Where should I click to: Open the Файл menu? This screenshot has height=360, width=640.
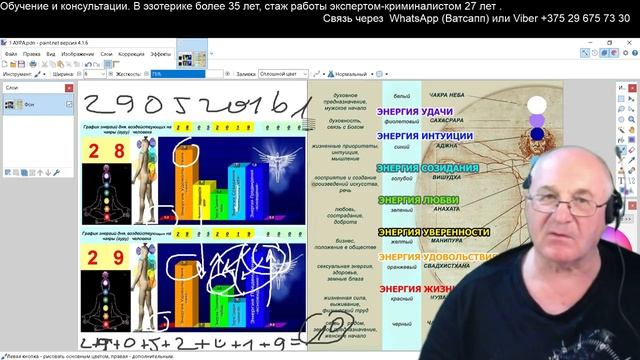[11, 54]
